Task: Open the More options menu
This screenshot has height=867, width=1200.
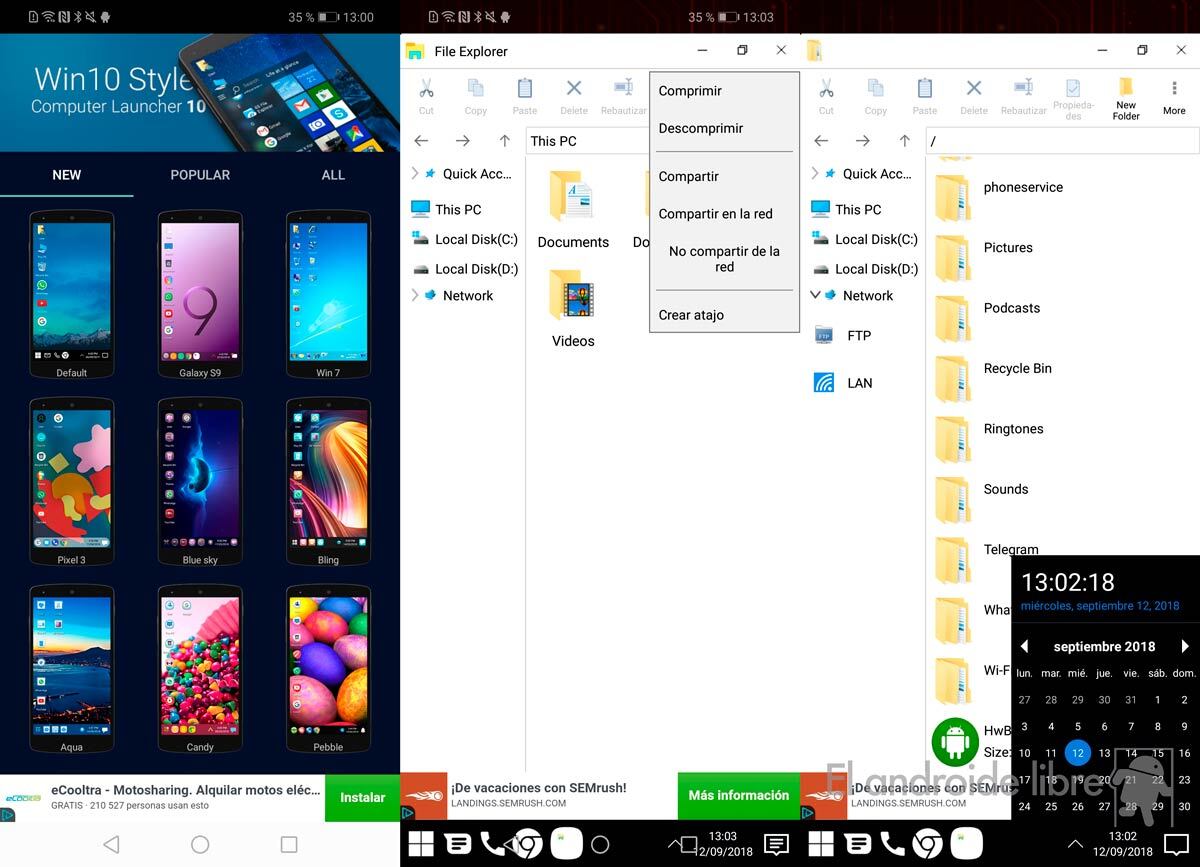Action: (1174, 96)
